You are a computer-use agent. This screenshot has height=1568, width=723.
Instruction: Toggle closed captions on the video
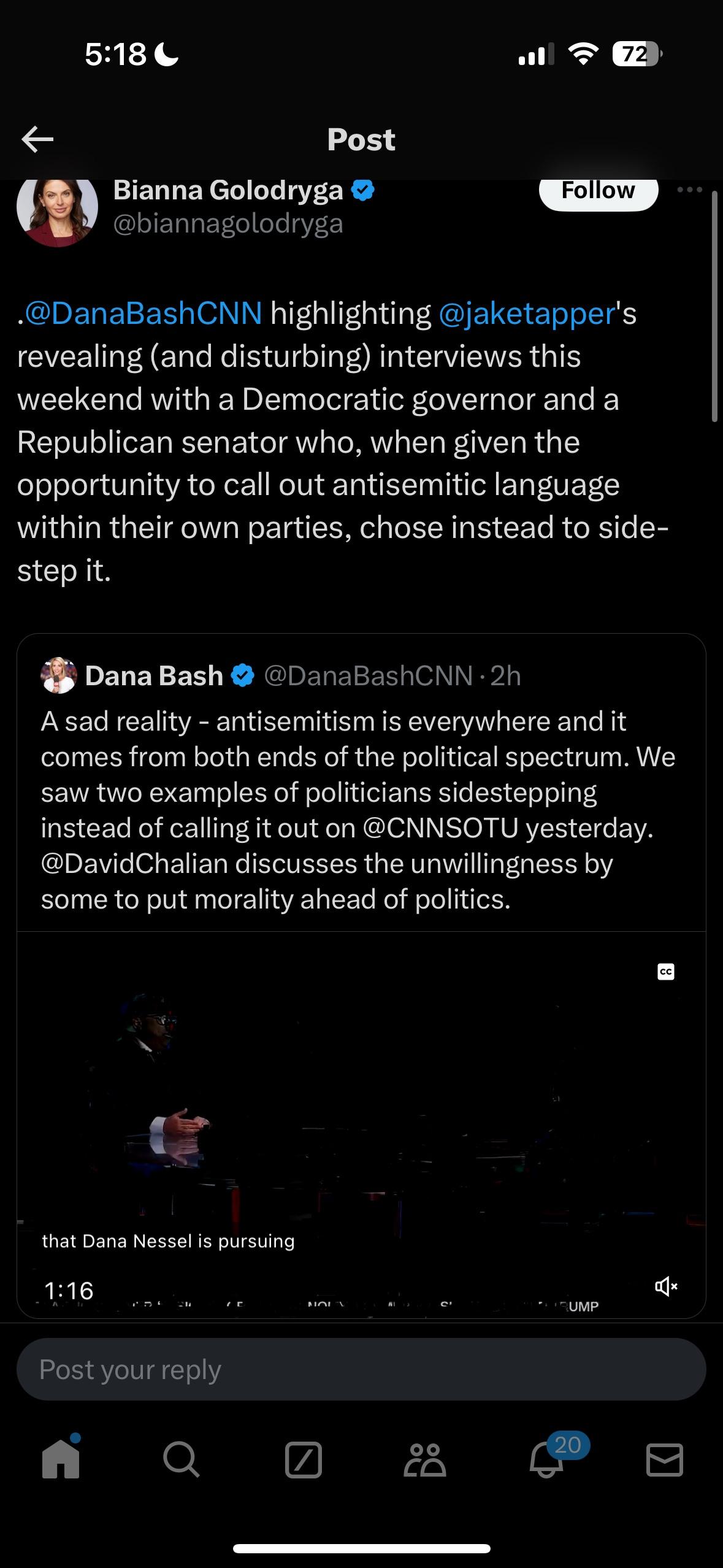[x=666, y=972]
